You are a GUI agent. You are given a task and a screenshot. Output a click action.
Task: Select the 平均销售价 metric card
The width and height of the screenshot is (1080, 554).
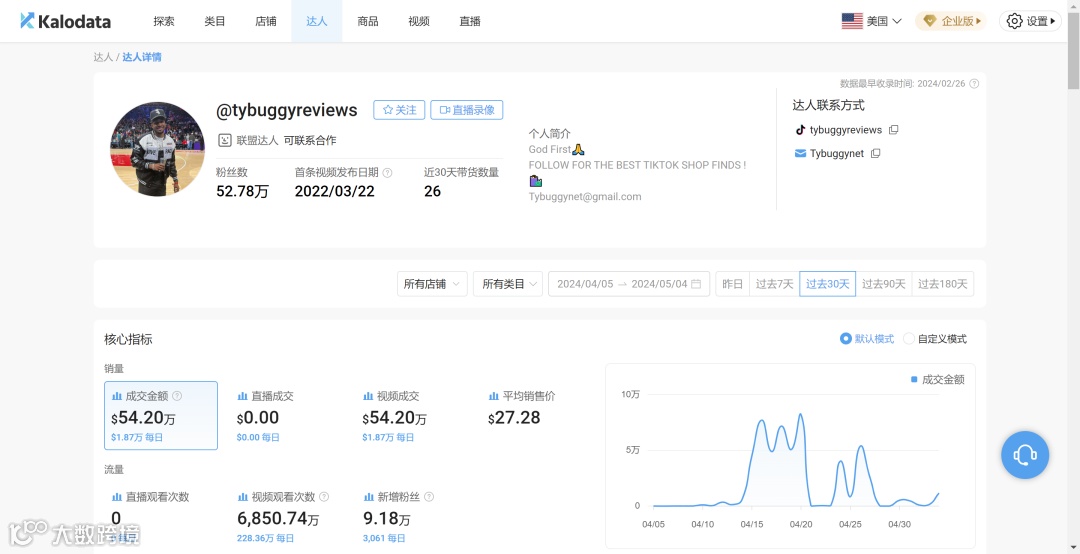[x=537, y=416]
